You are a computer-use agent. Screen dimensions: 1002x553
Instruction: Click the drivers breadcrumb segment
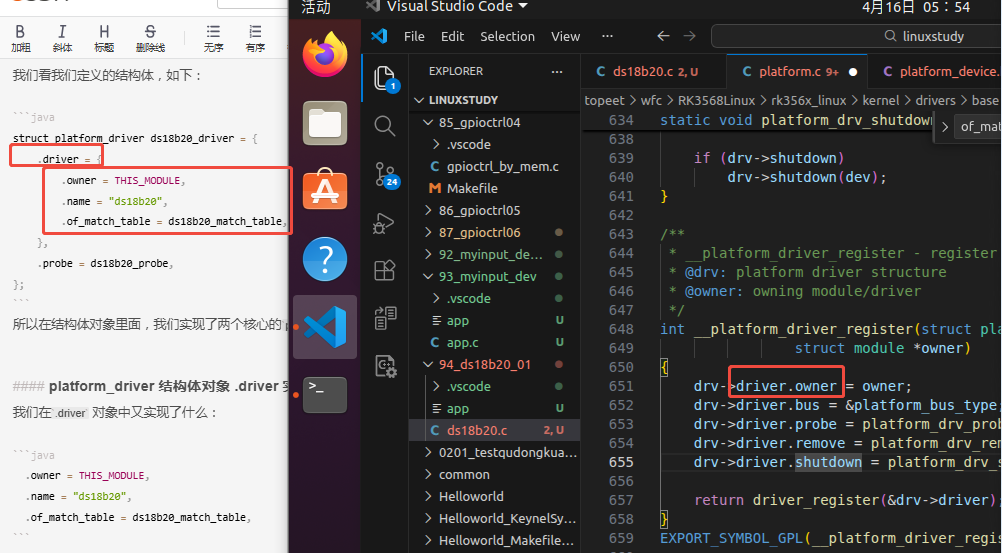coord(935,100)
